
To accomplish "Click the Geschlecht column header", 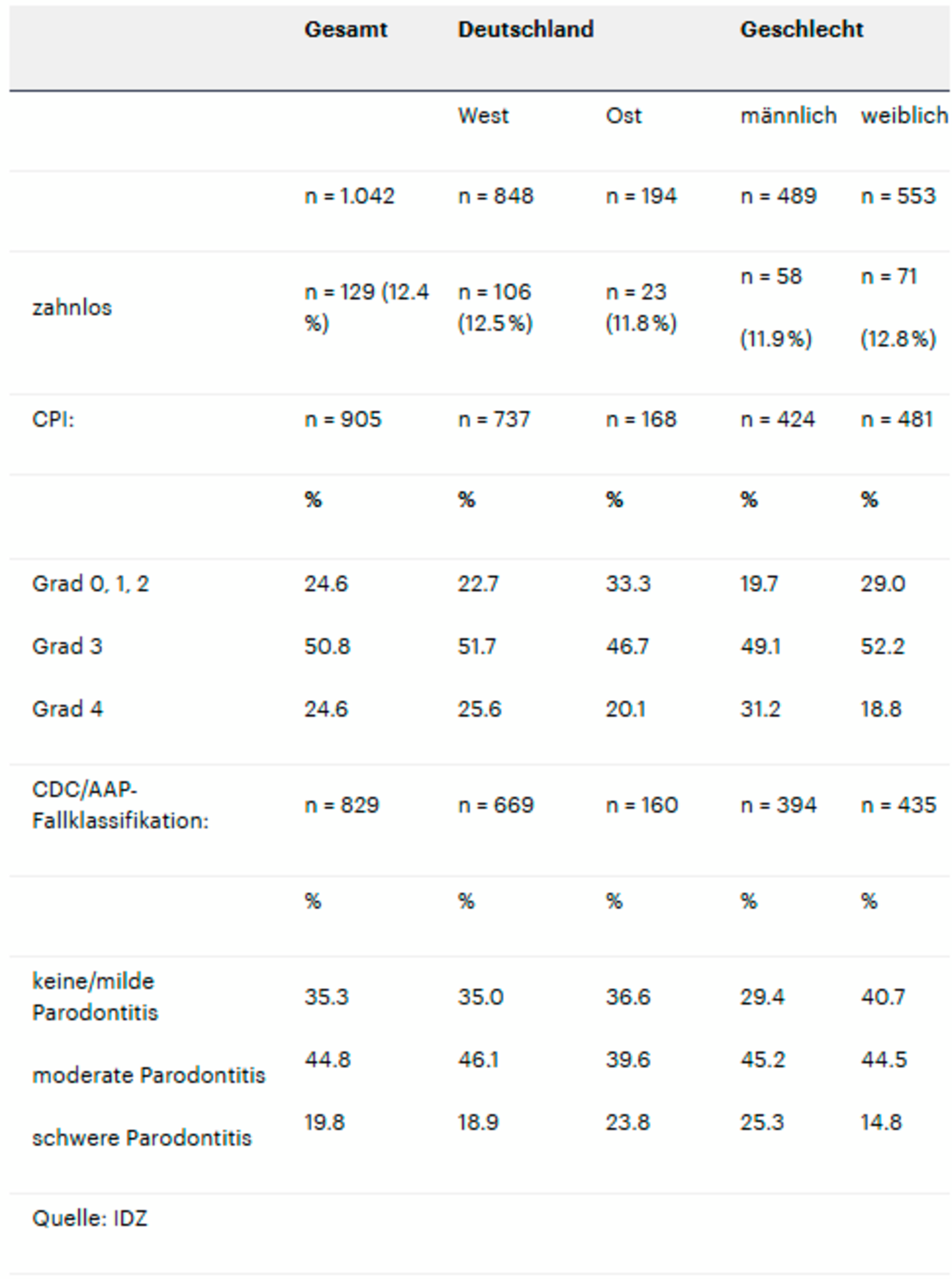I will tap(802, 30).
